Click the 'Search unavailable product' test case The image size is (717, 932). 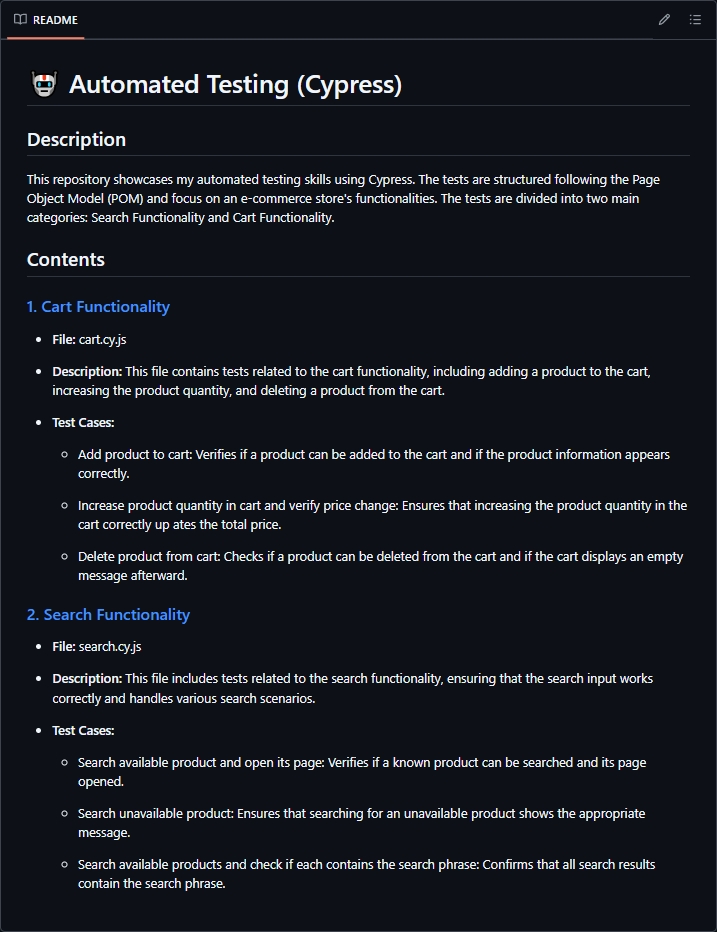(x=155, y=814)
